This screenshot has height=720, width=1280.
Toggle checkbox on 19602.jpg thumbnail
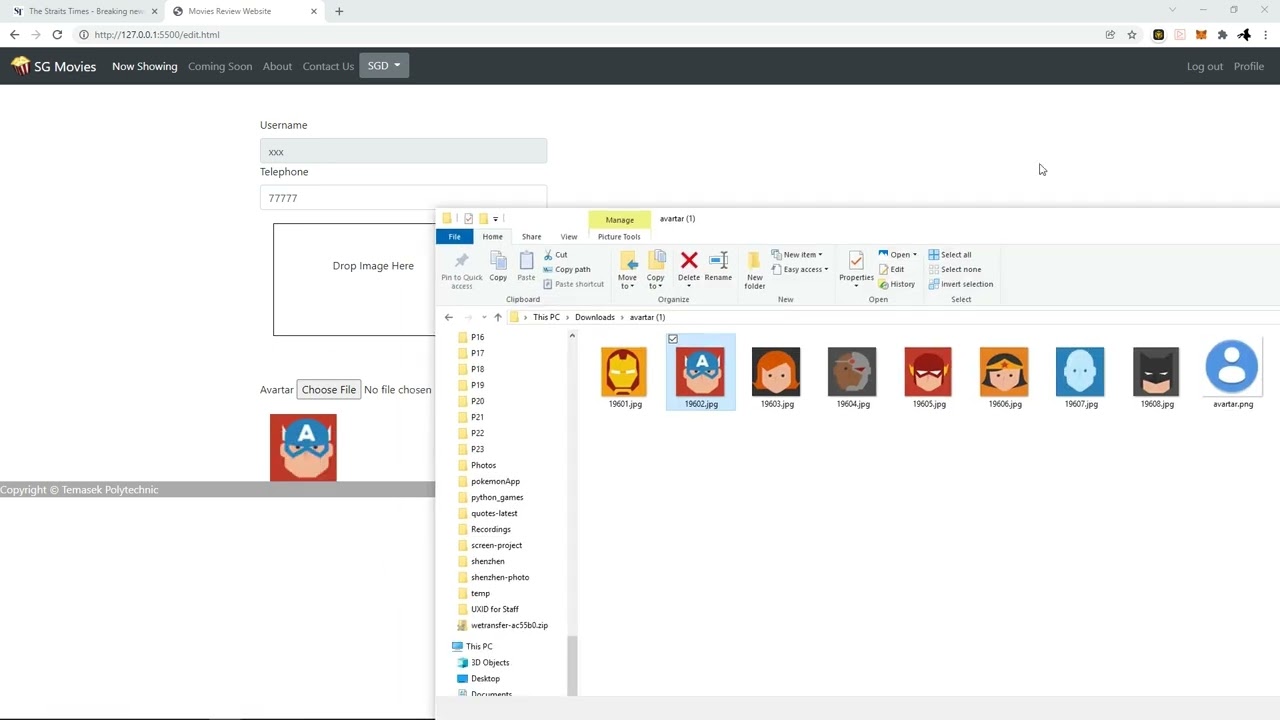coord(673,340)
